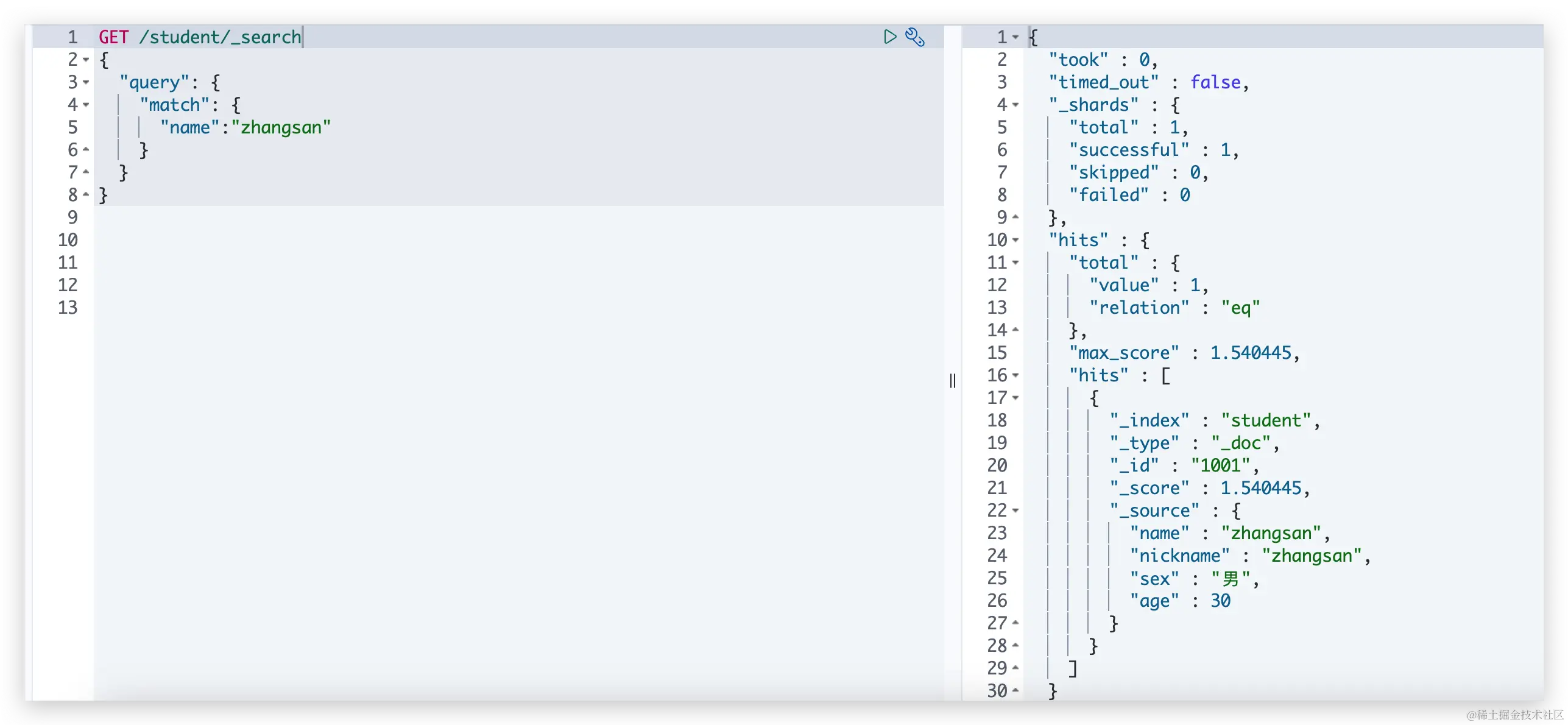Open the wrench settings icon

[x=914, y=37]
